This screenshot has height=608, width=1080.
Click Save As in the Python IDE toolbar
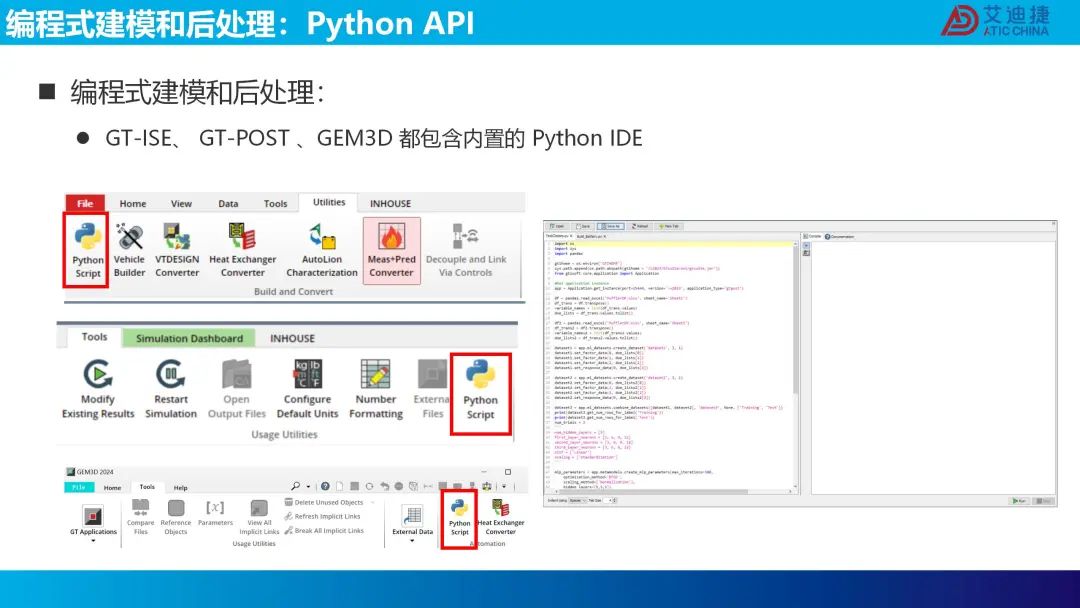click(x=611, y=226)
